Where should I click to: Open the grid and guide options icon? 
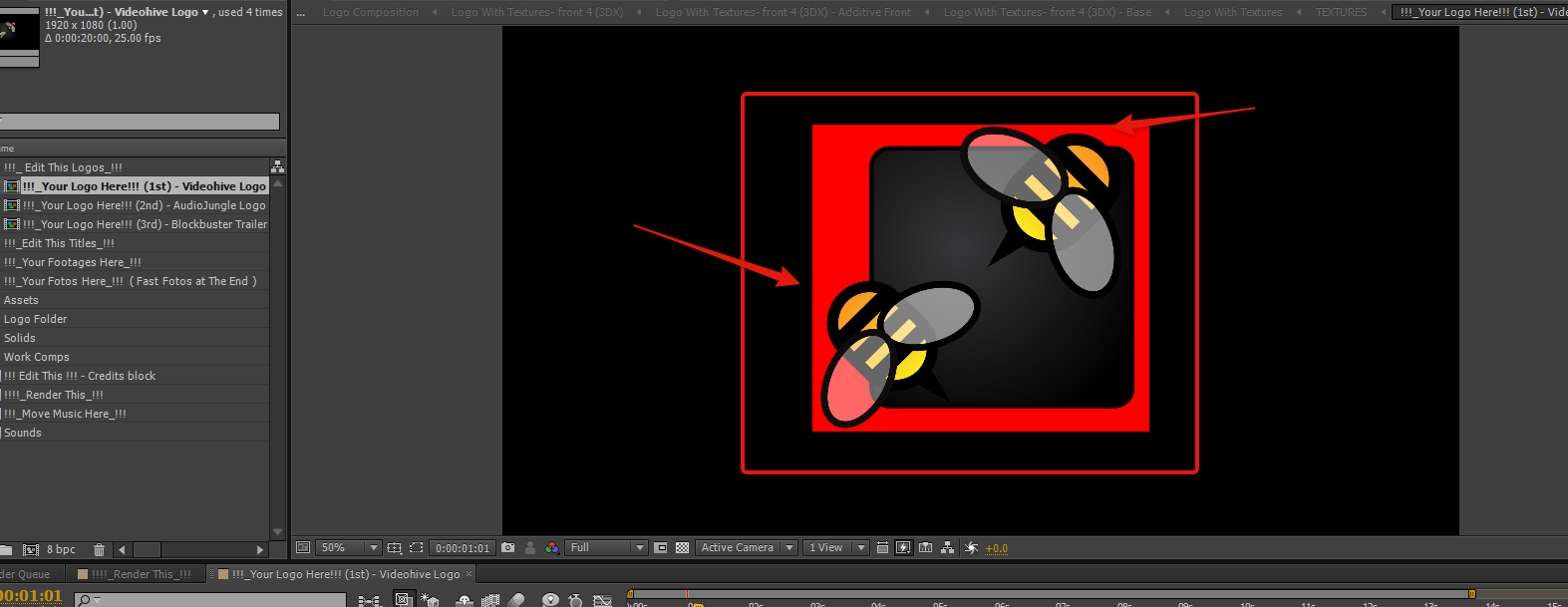coord(395,548)
